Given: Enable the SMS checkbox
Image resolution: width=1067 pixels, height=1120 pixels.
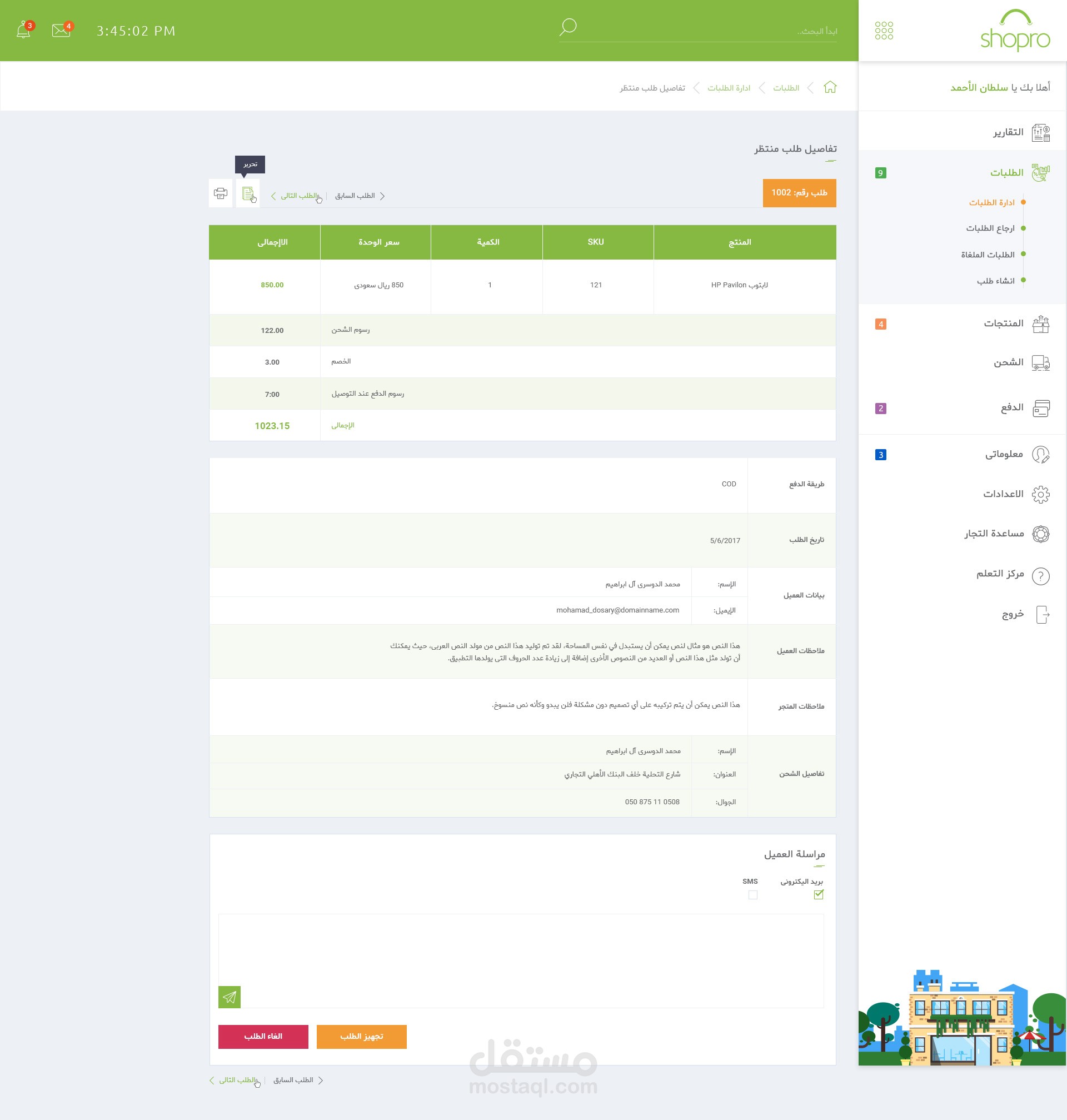Looking at the screenshot, I should point(752,895).
